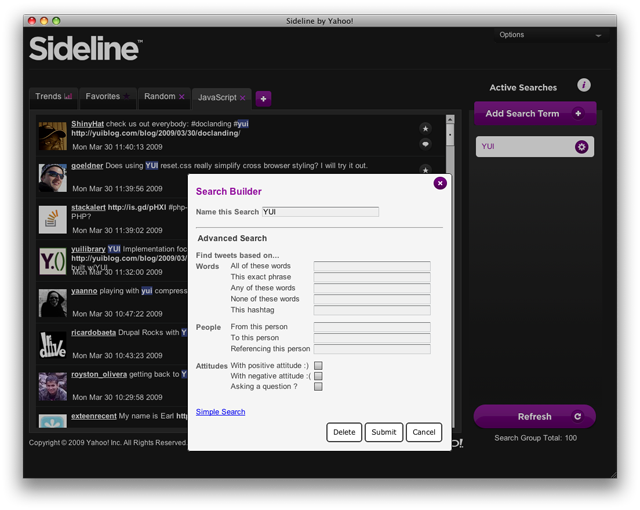The height and width of the screenshot is (510, 640).
Task: Switch to the Favorites tab
Action: pos(108,97)
